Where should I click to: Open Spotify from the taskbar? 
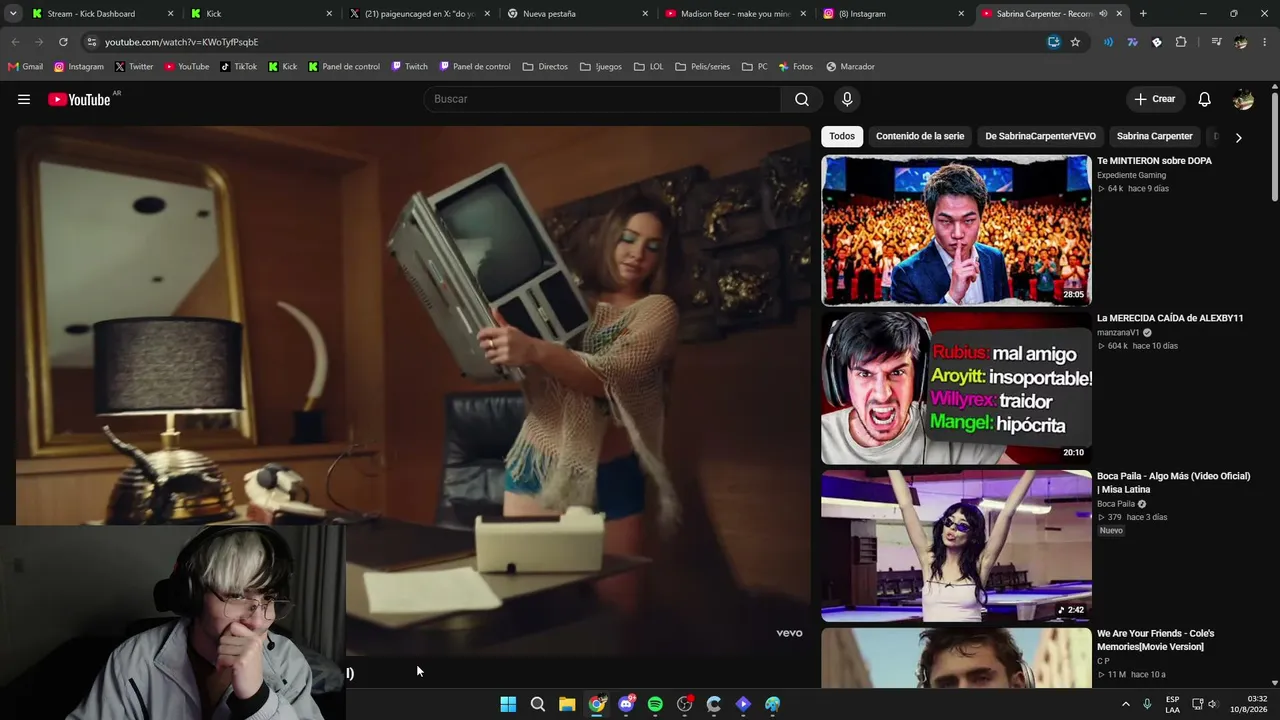point(655,704)
